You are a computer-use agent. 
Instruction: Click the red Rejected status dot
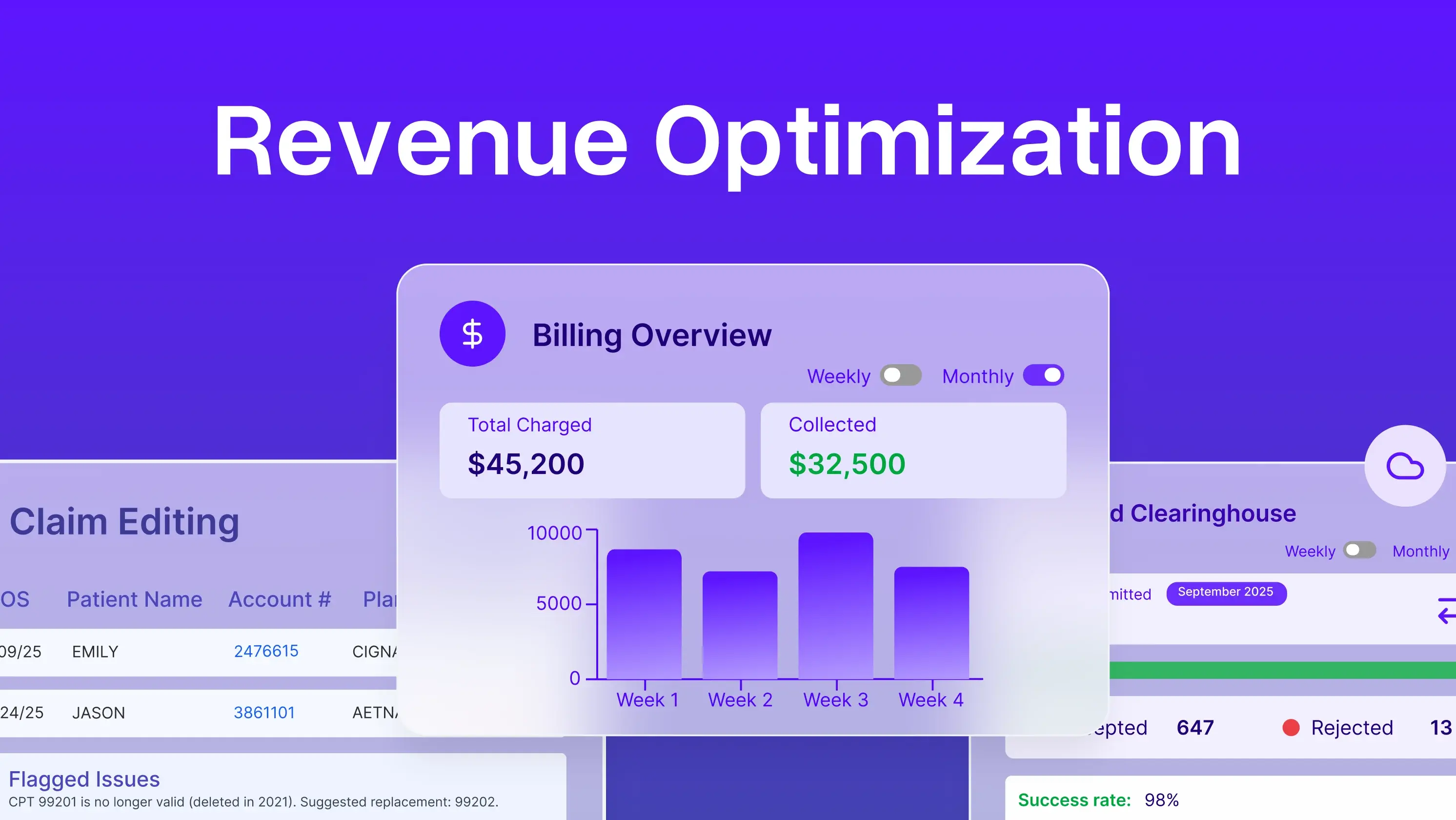click(1291, 727)
